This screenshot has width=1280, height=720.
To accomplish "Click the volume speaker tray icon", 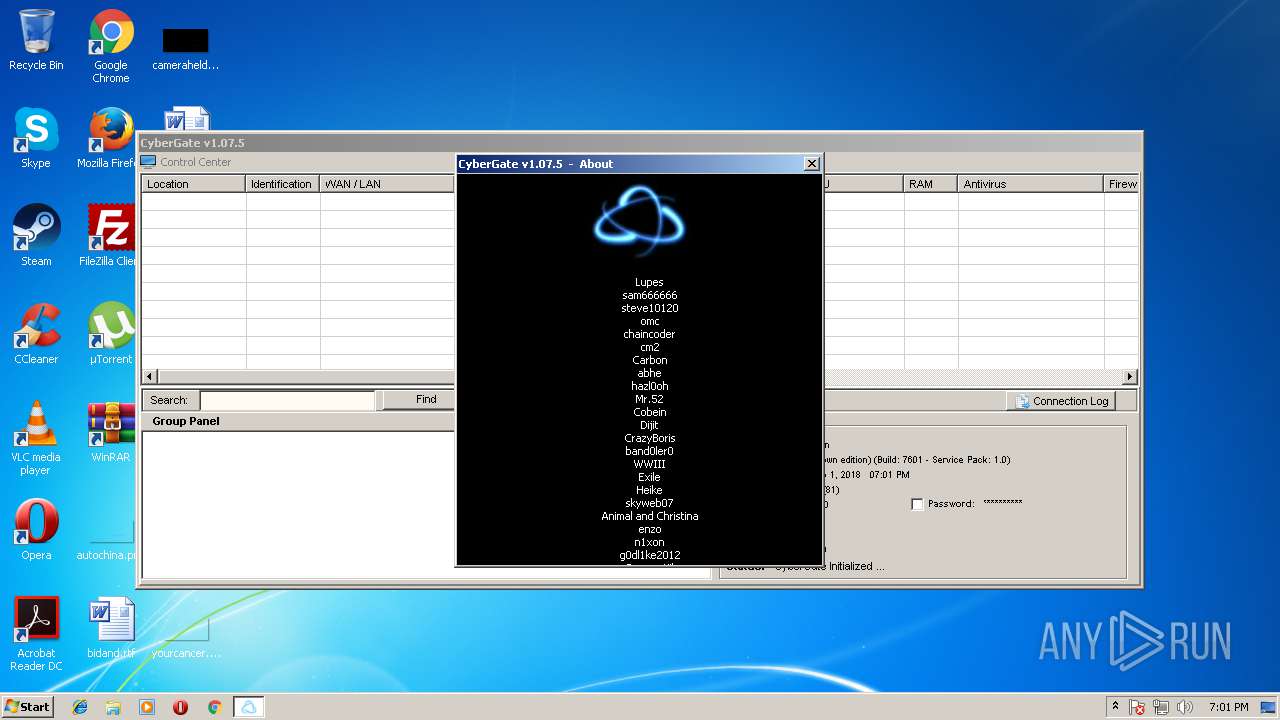I will [x=1185, y=707].
